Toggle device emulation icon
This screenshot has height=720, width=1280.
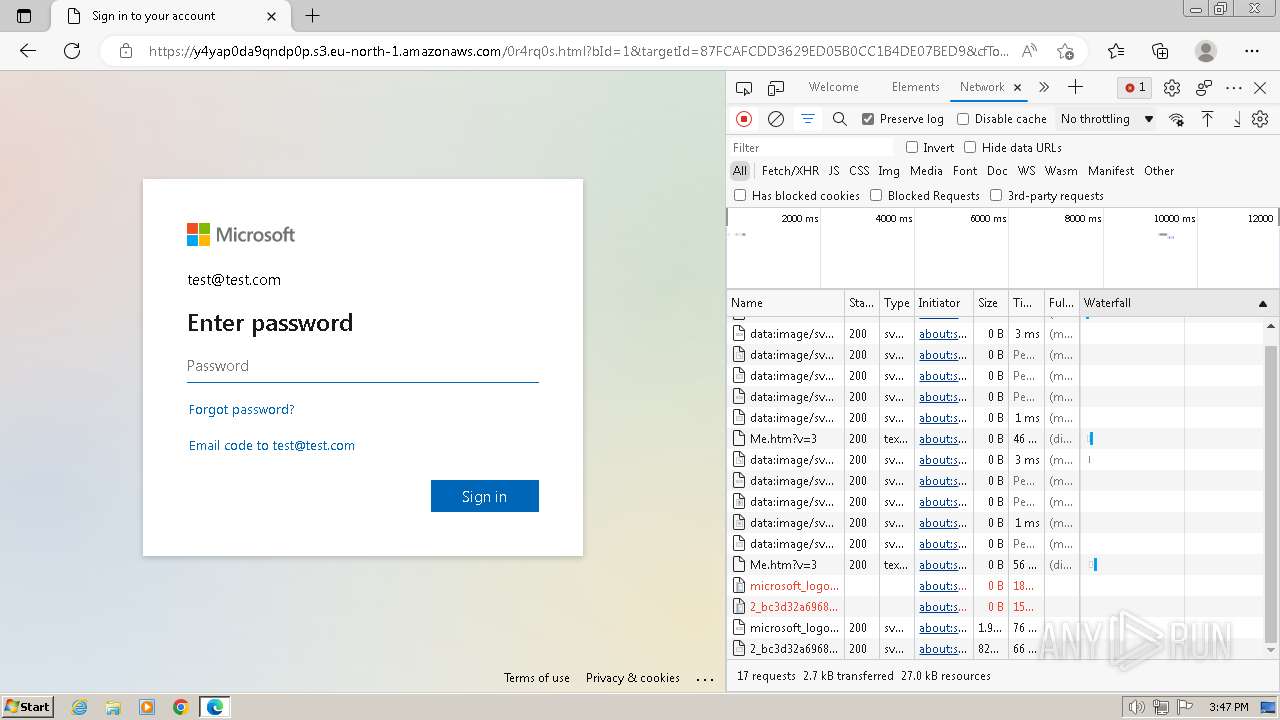tap(776, 88)
